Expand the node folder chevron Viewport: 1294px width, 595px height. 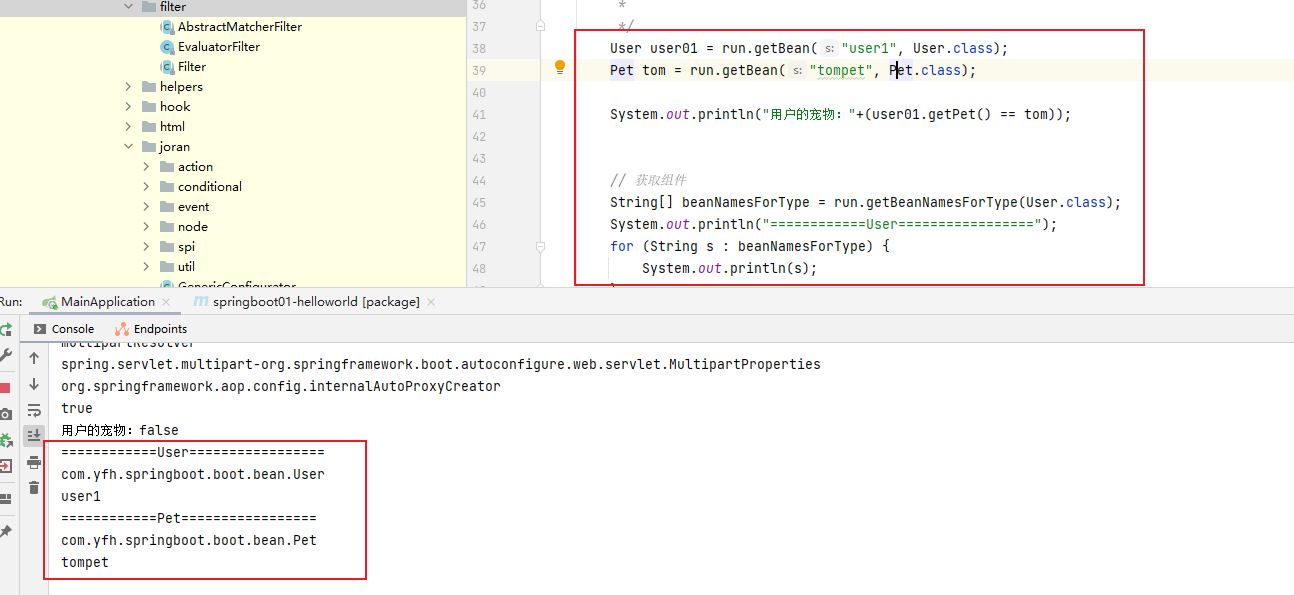(x=147, y=227)
